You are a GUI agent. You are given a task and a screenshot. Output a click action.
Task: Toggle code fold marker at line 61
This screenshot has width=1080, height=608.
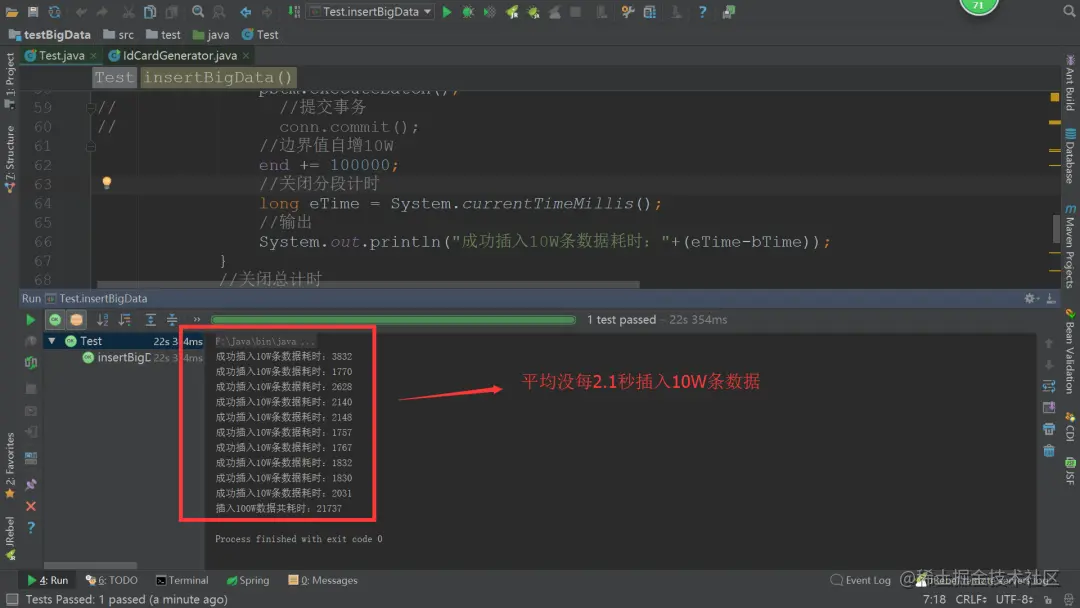pos(91,146)
